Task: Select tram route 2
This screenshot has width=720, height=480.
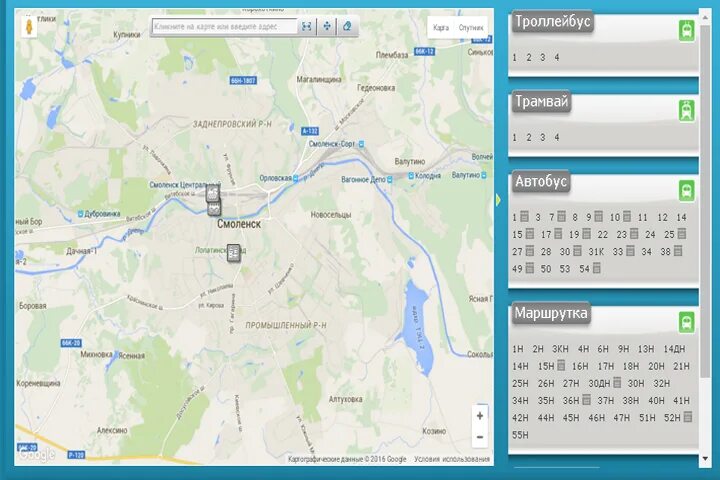Action: (x=529, y=137)
